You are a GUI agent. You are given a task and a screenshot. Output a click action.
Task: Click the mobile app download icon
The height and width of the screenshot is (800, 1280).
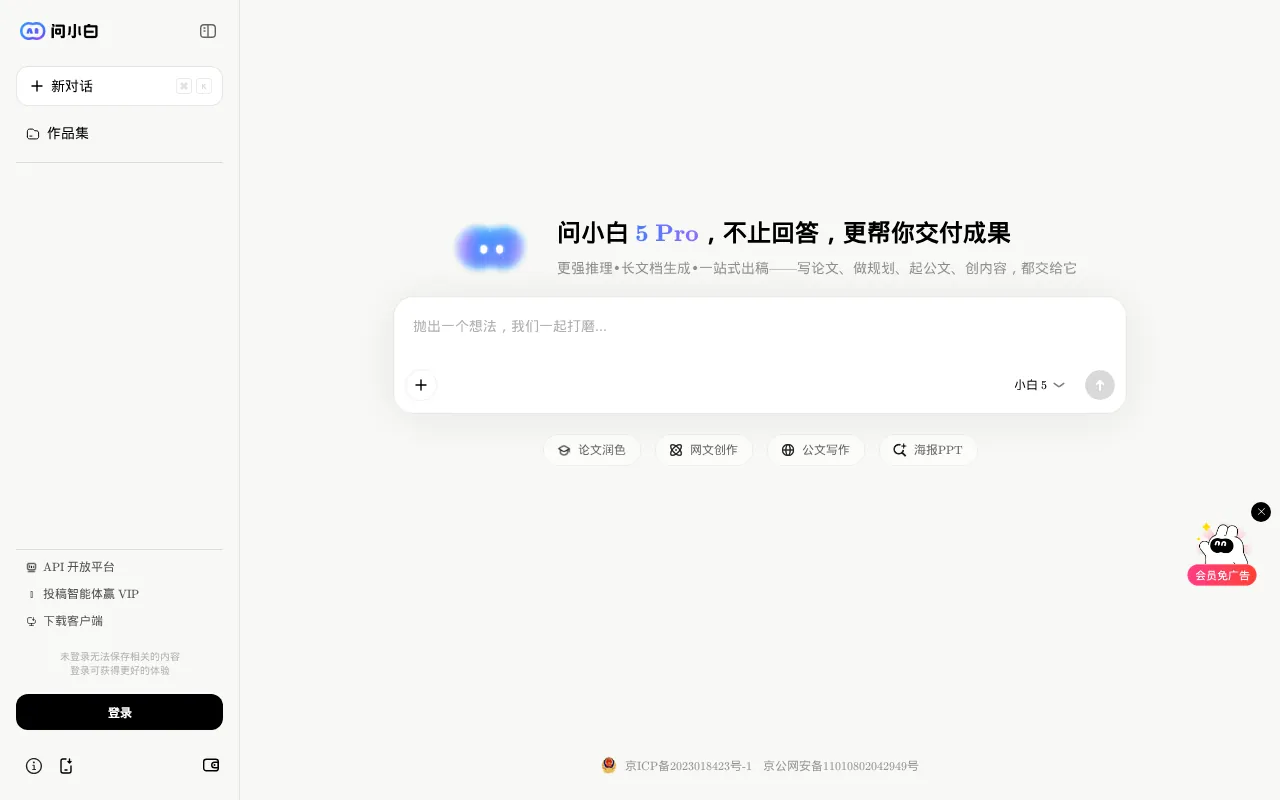[x=66, y=766]
